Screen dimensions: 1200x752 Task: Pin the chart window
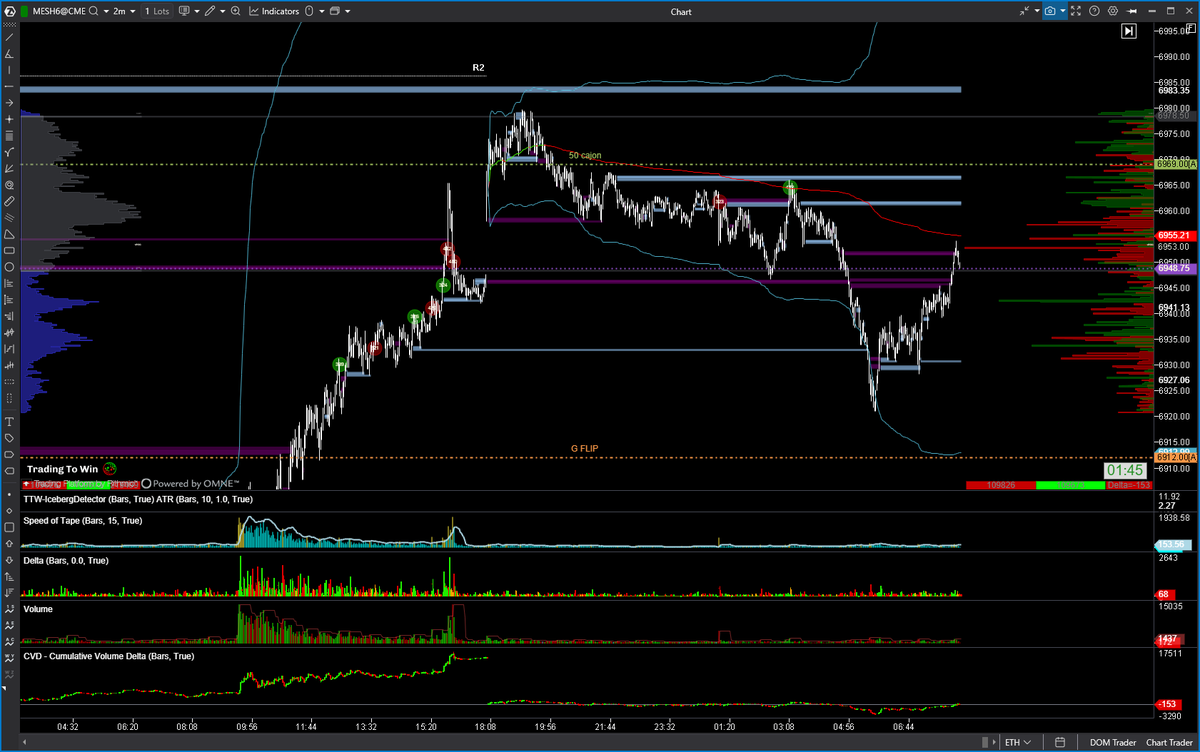point(1131,11)
